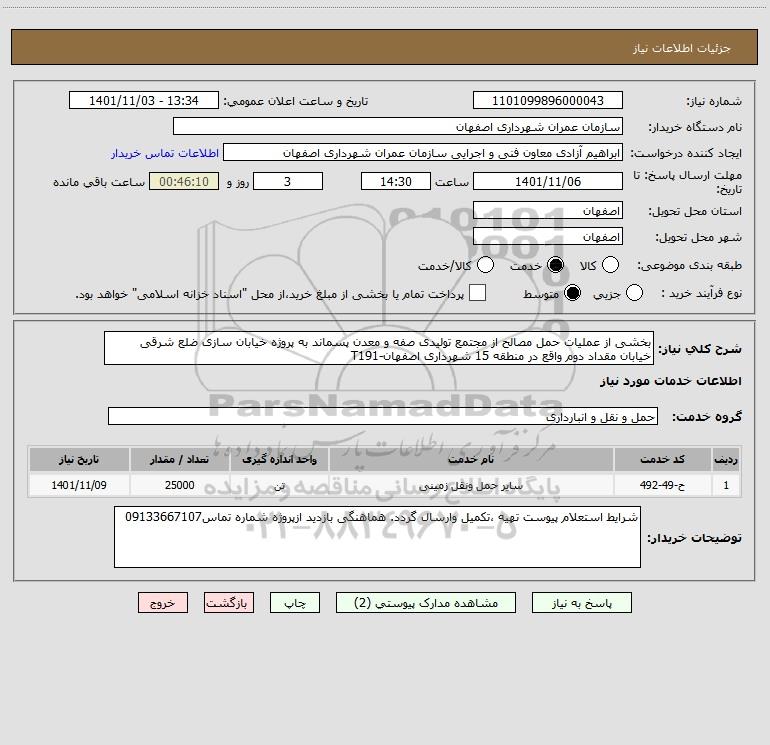
Task: Select the متوسط purchase type radio
Action: click(573, 293)
